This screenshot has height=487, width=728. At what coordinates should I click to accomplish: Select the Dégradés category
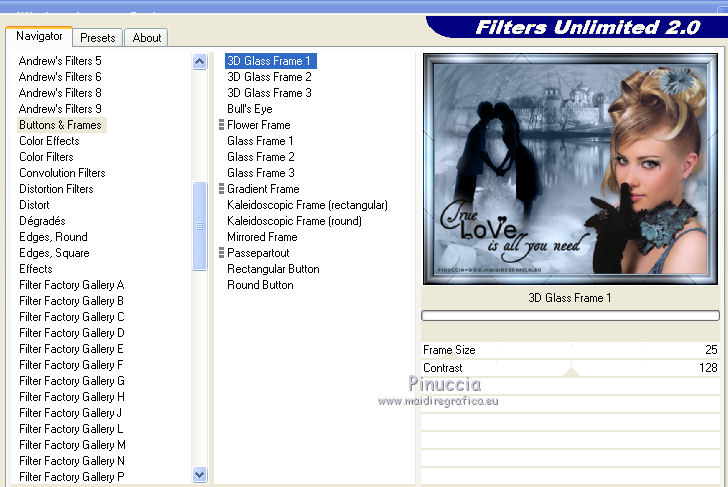pyautogui.click(x=42, y=221)
